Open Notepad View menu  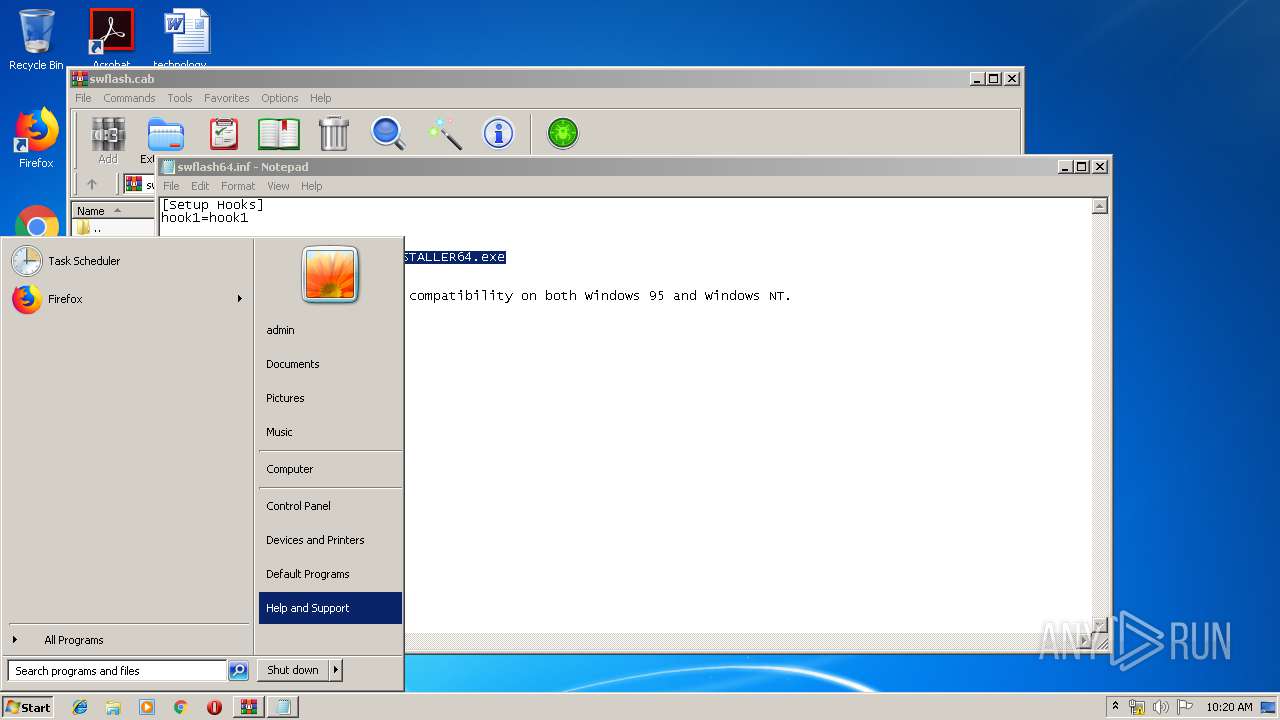(x=278, y=186)
